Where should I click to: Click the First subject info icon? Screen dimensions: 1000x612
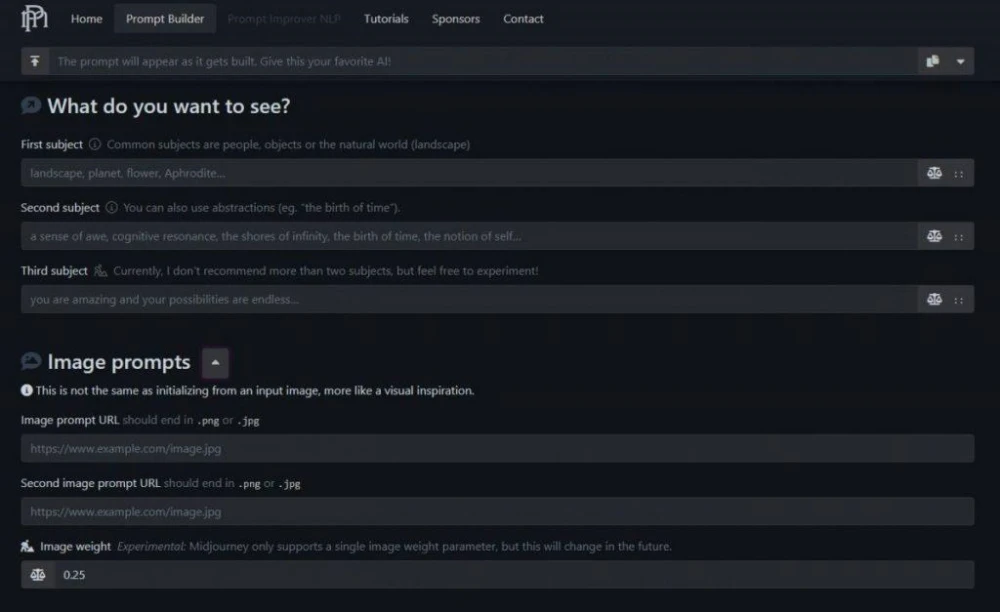(95, 145)
